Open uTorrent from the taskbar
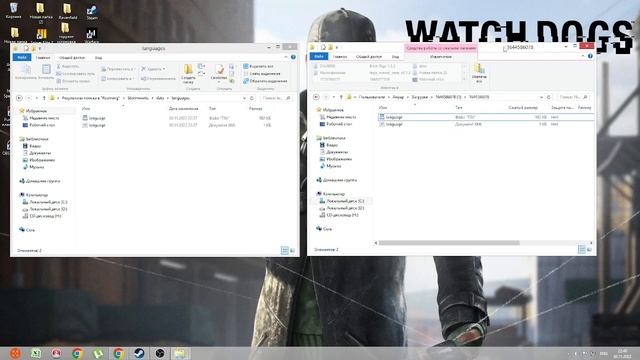The height and width of the screenshot is (360, 640). [x=98, y=353]
